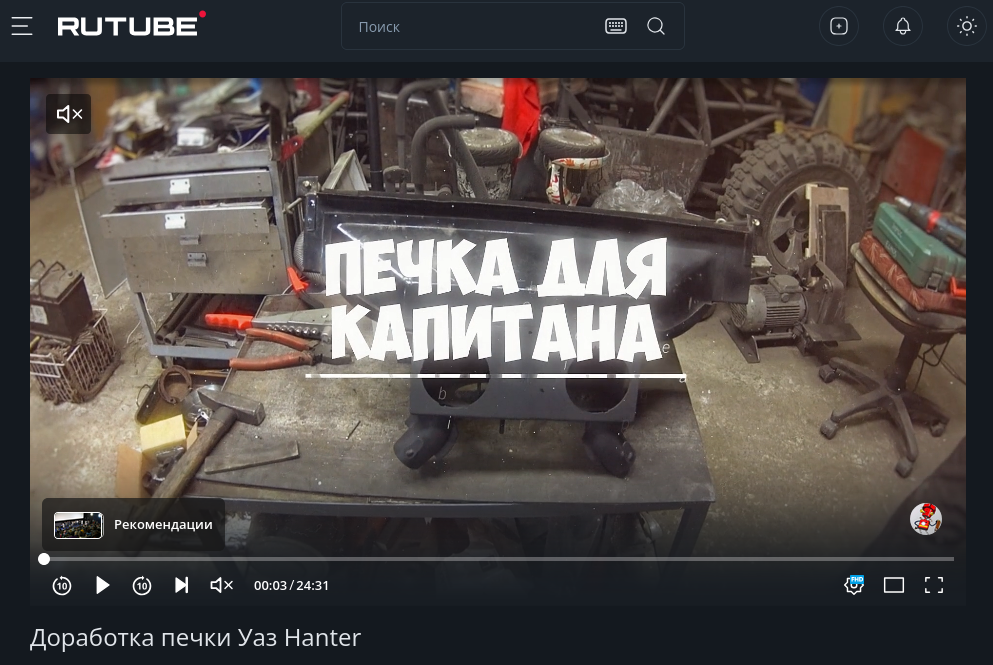Open the channel avatar in the video
993x665 pixels.
[x=925, y=519]
